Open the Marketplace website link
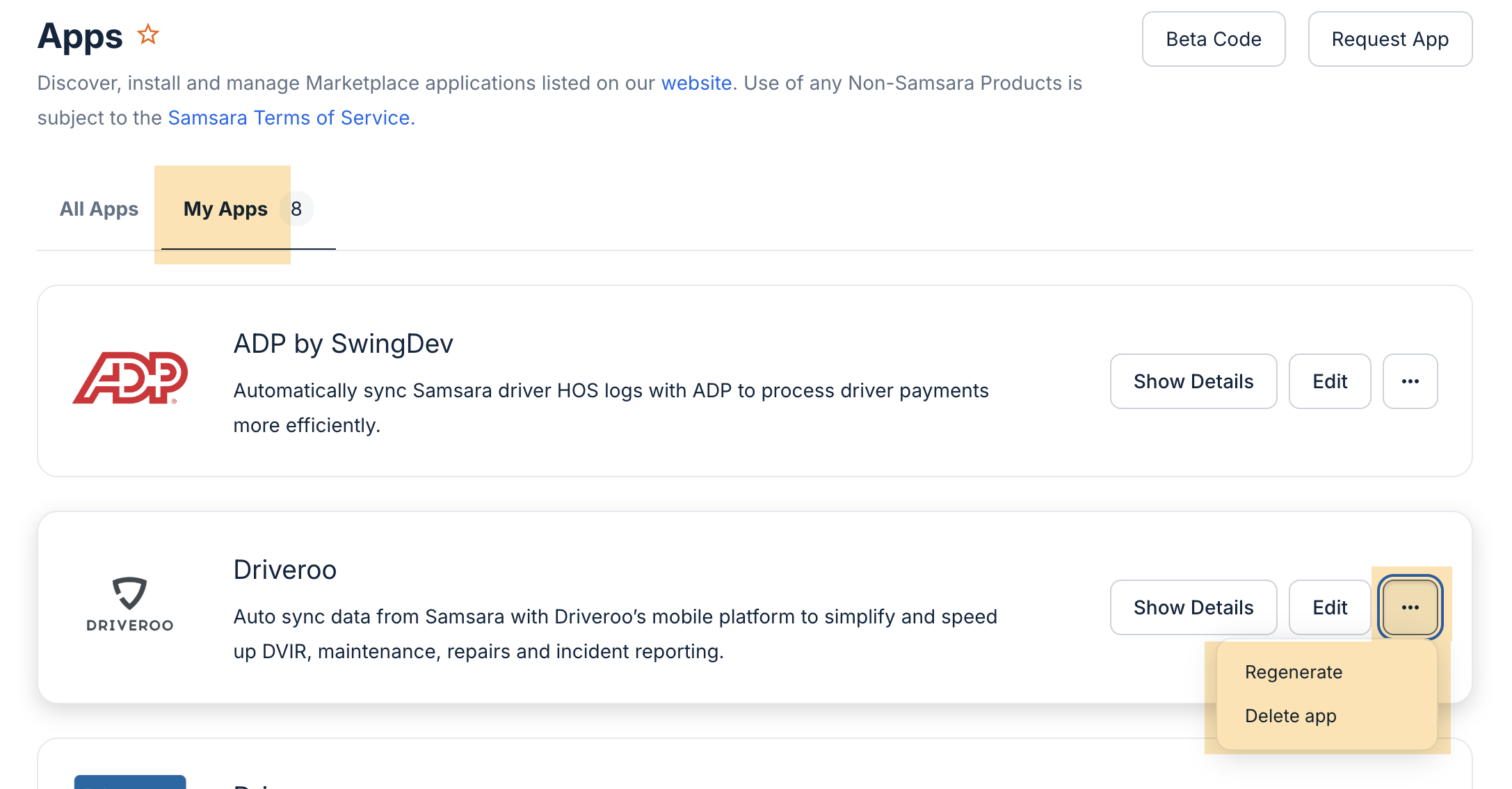The height and width of the screenshot is (789, 1512). click(x=696, y=83)
